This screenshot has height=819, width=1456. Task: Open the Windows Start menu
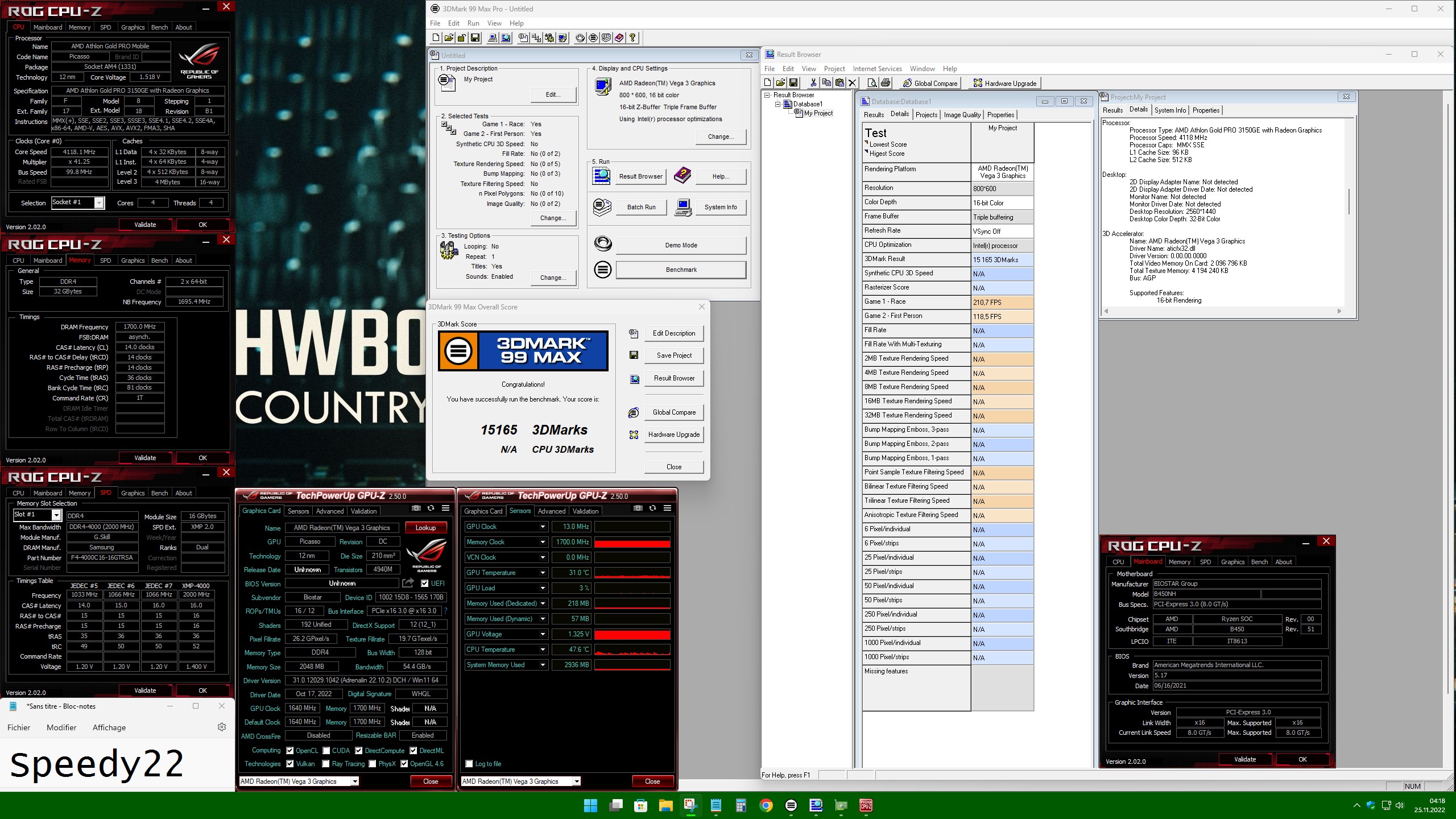coord(590,805)
